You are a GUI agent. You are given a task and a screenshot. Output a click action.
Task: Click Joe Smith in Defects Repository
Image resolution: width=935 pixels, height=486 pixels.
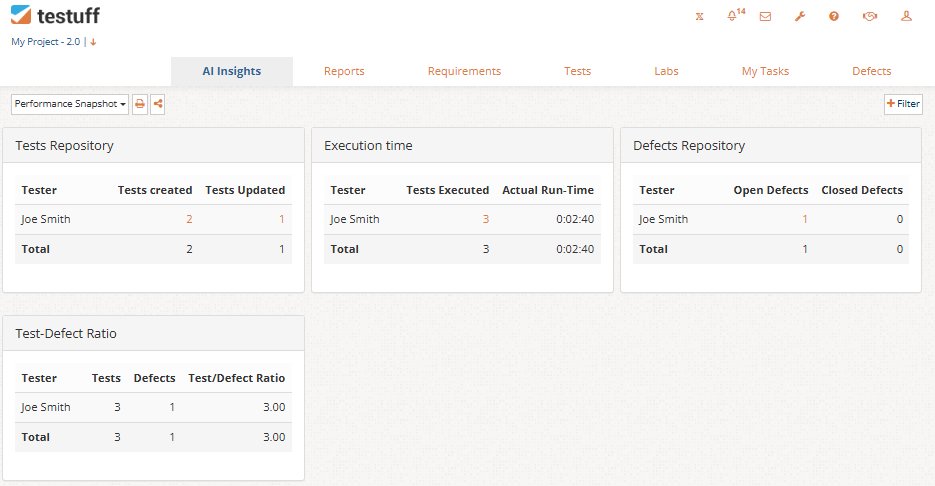click(x=663, y=219)
